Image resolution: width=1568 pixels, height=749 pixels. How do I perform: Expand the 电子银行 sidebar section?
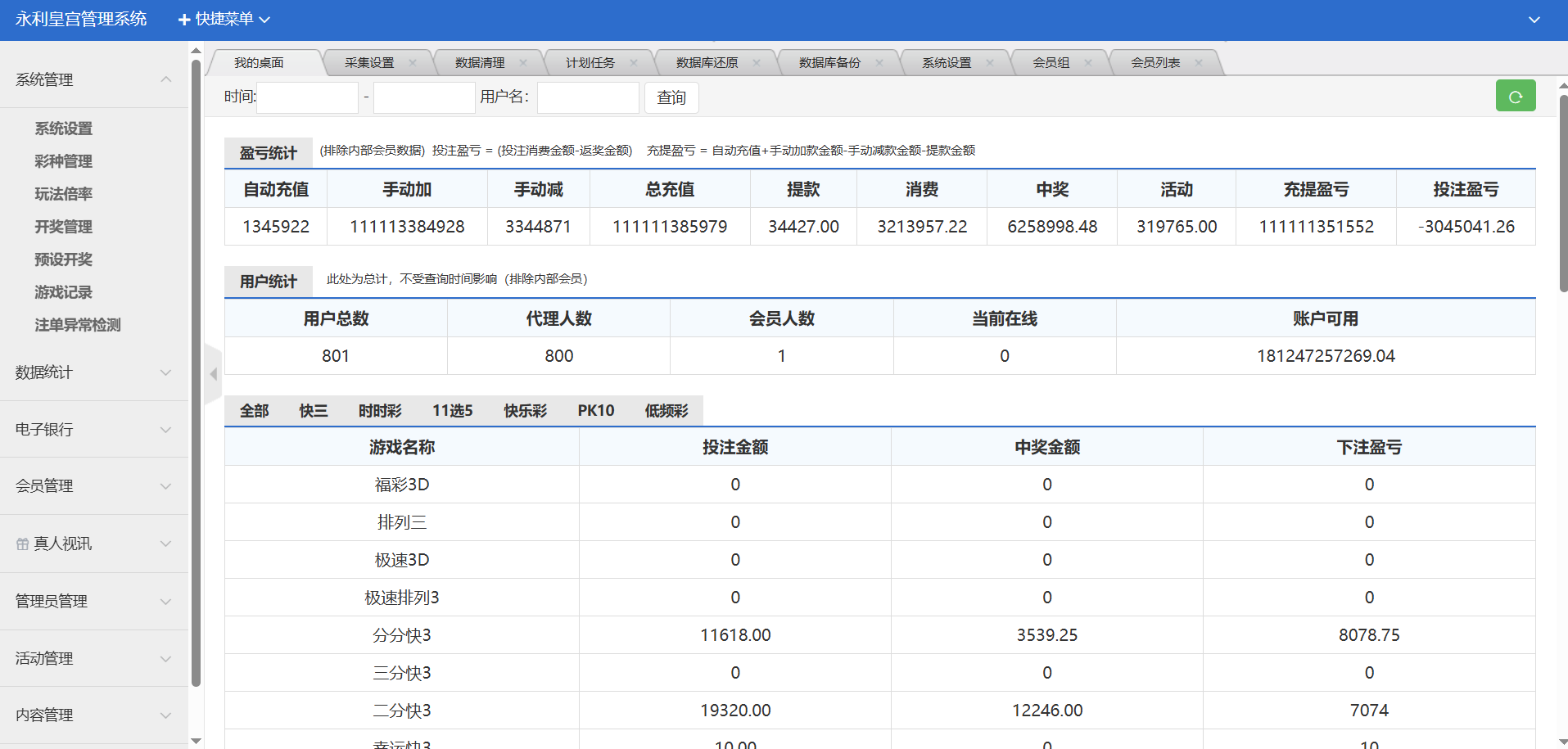93,430
